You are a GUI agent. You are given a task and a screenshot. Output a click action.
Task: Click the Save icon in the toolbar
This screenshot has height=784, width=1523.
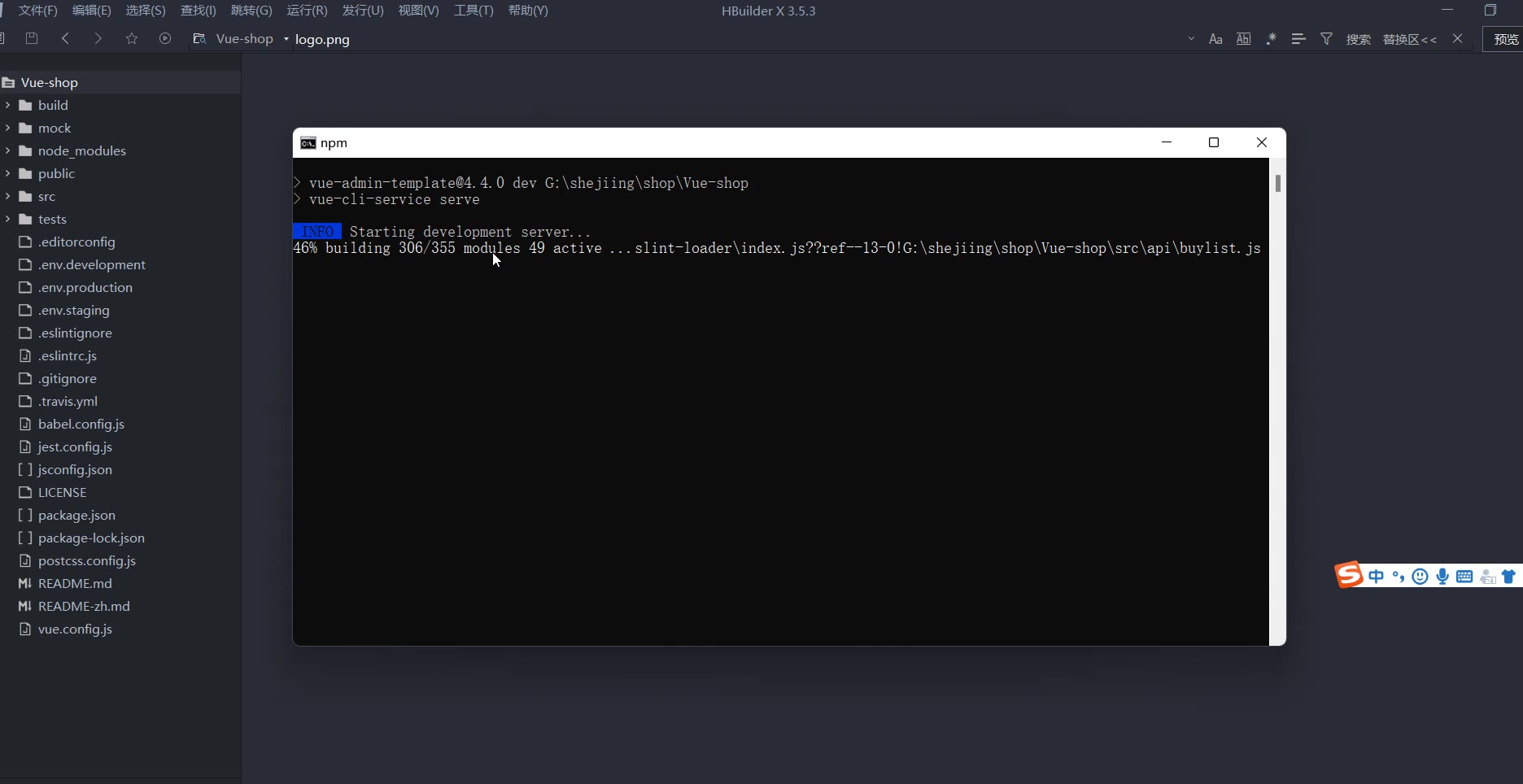click(32, 38)
